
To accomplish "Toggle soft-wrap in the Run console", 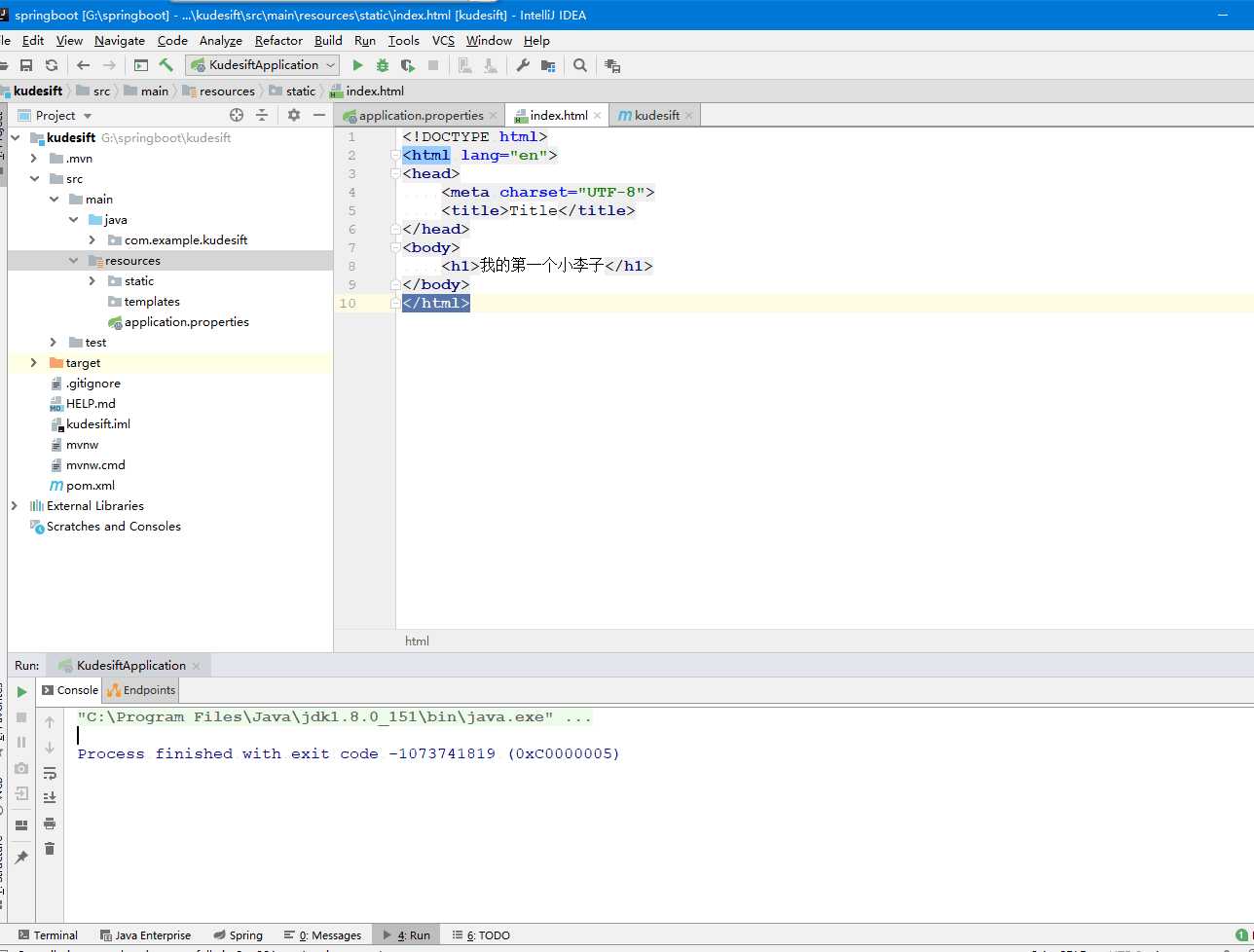I will (50, 773).
